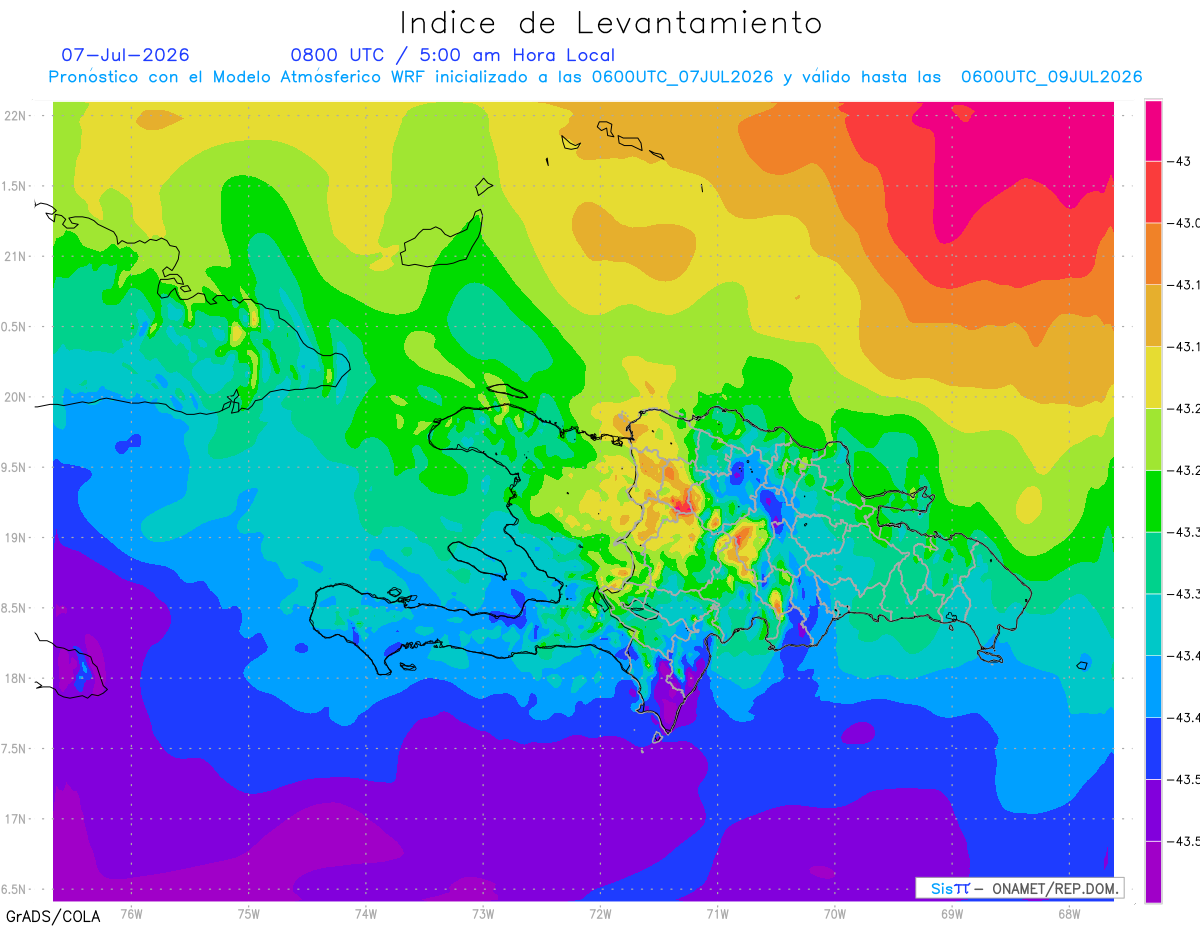Select the date 07-Jul-2026
The height and width of the screenshot is (927, 1200).
point(125,55)
